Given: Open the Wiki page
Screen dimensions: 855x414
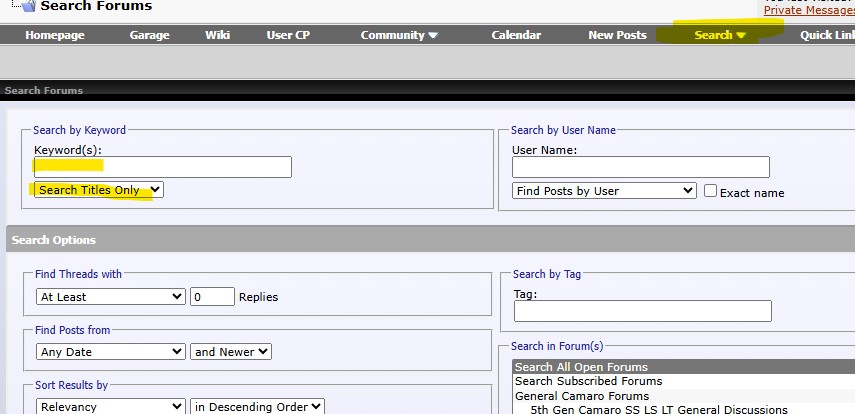Looking at the screenshot, I should click(x=218, y=35).
